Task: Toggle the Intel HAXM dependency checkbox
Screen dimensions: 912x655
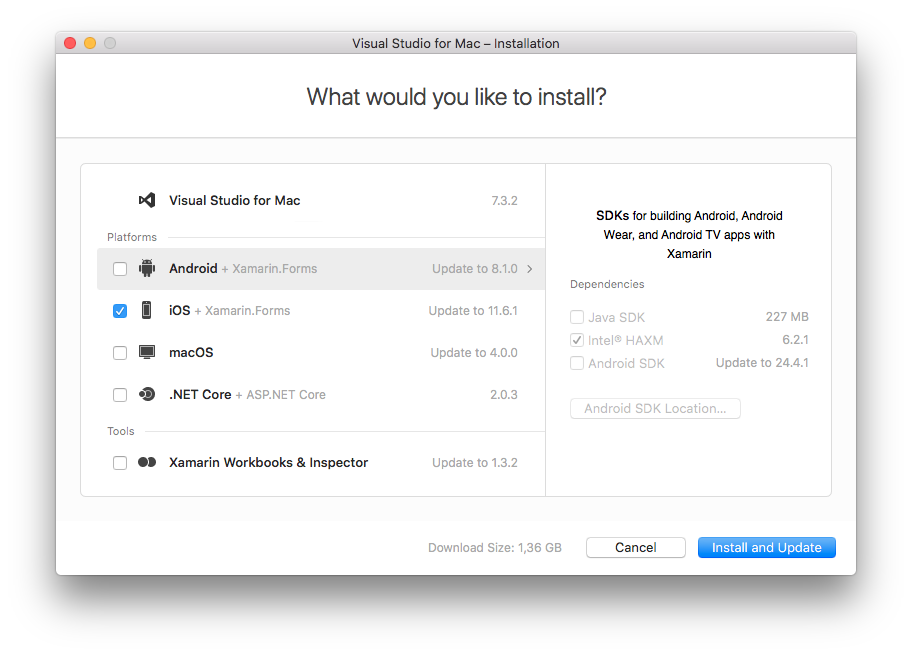Action: (577, 340)
